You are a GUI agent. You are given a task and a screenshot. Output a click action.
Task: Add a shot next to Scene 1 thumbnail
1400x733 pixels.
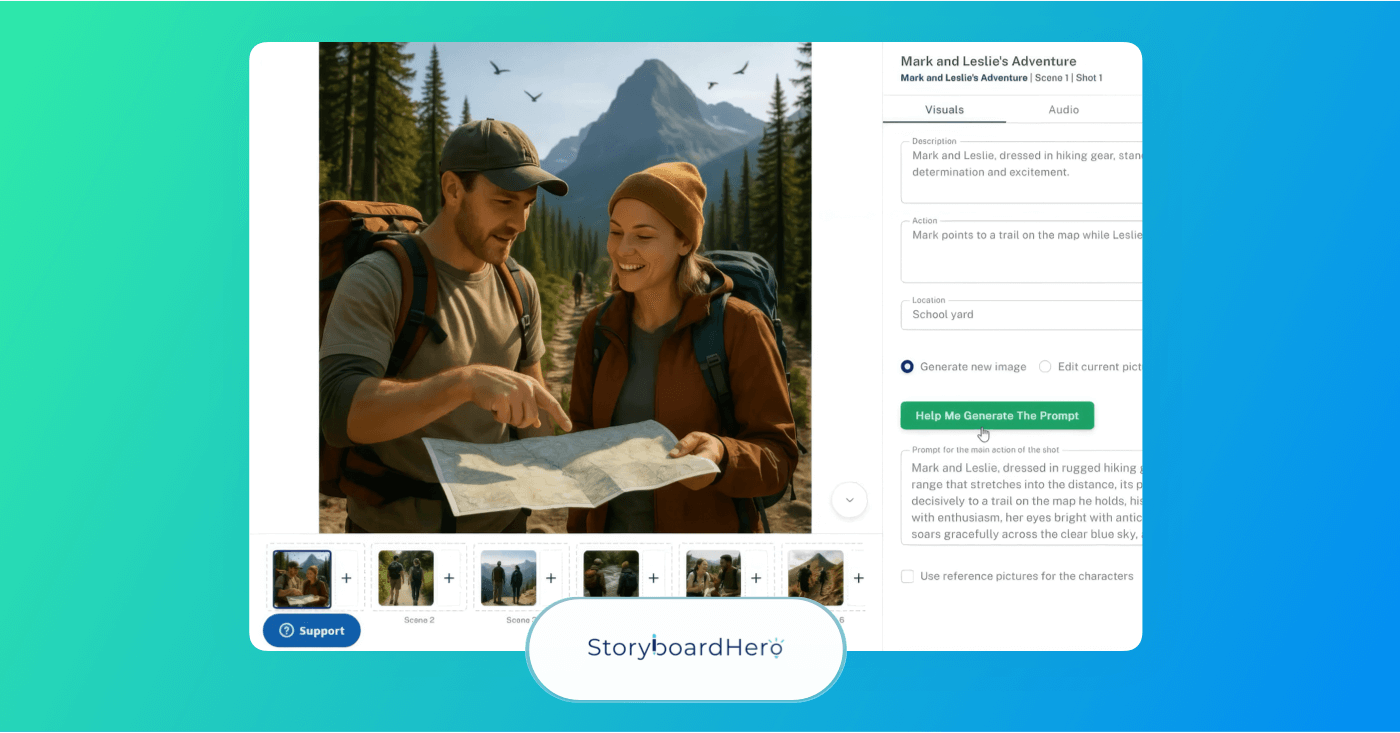[345, 577]
